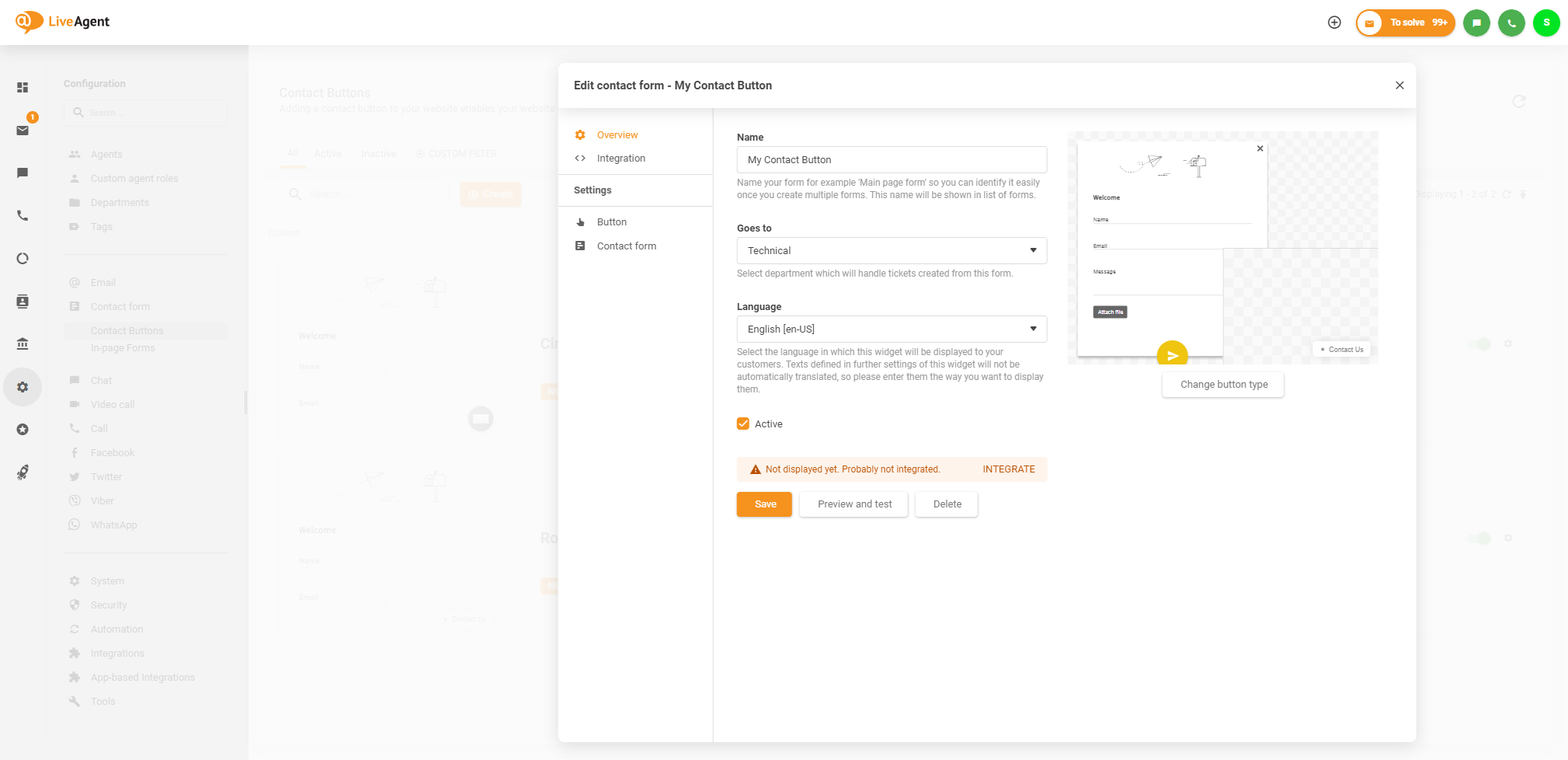Click the INTEGRATE link in the warning banner
The width and height of the screenshot is (1568, 760).
[x=1008, y=469]
